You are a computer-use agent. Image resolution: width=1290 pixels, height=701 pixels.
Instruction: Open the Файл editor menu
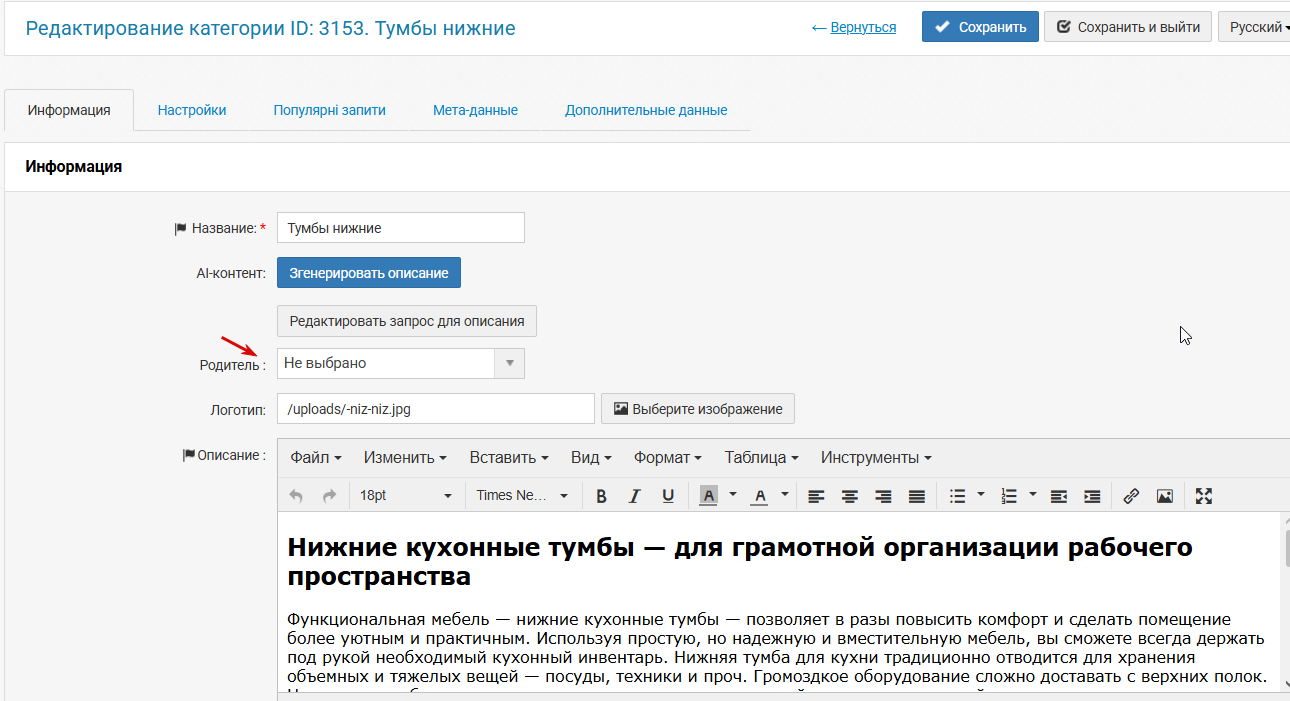(x=316, y=458)
